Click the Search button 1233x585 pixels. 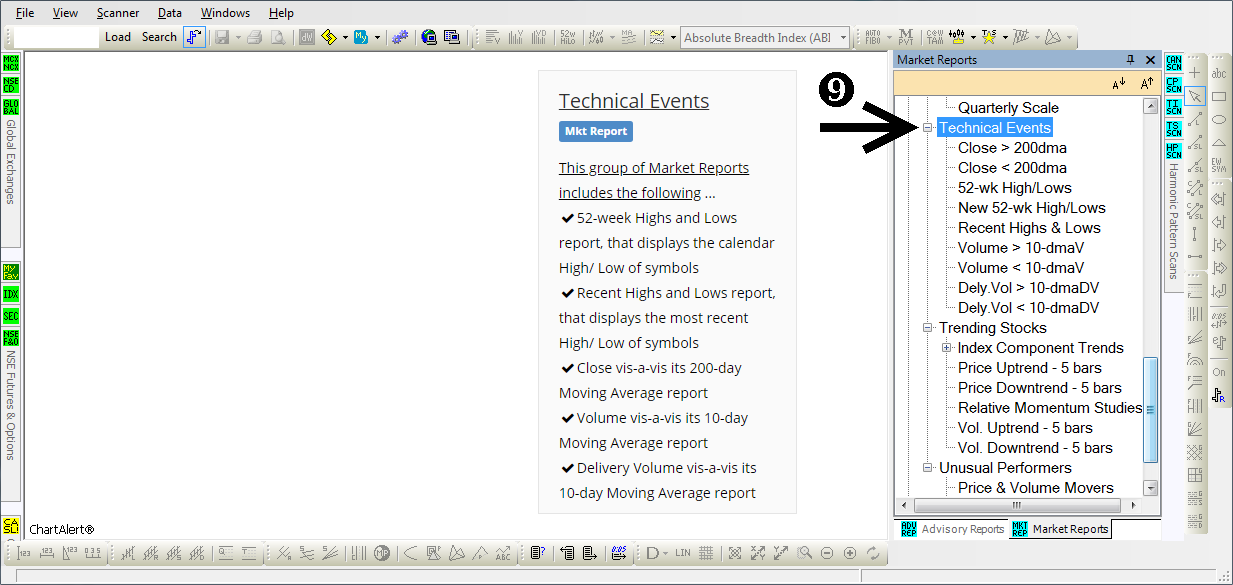click(159, 37)
